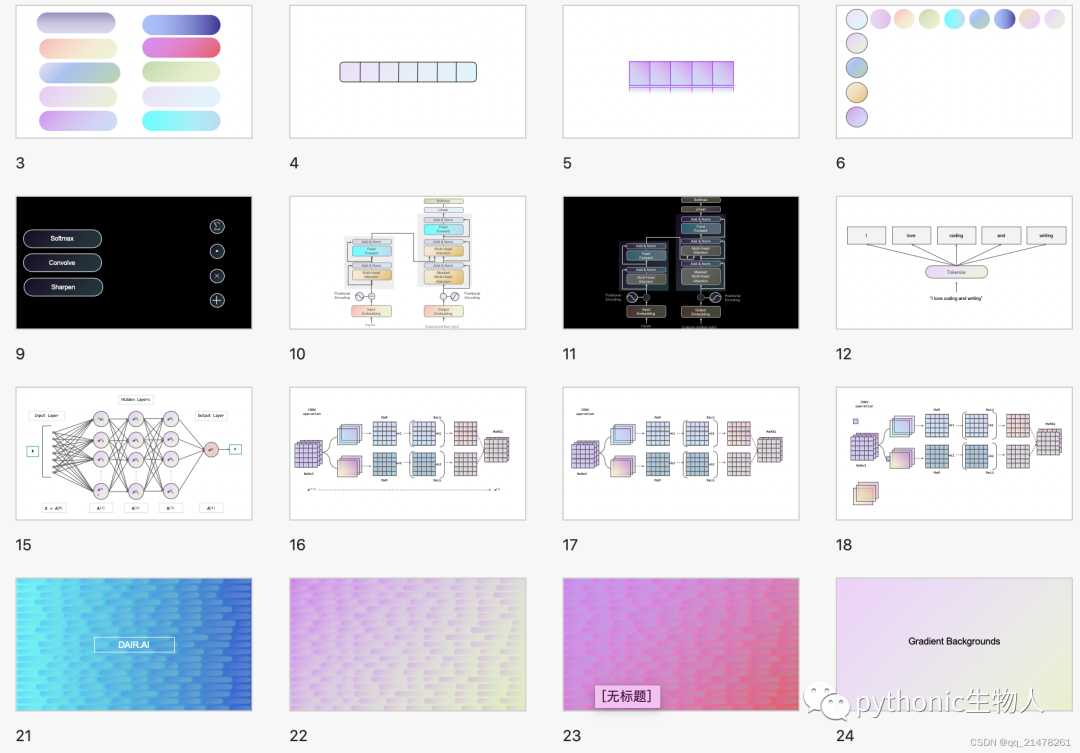Click slide number label "18"

tap(844, 545)
